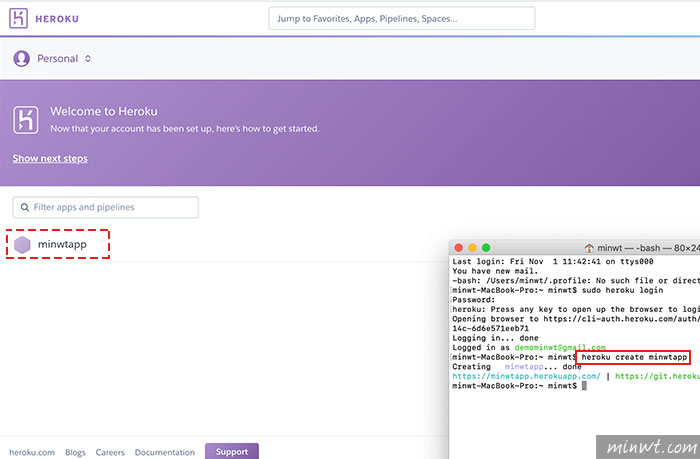Image resolution: width=700 pixels, height=459 pixels.
Task: Open heroku.com footer link
Action: [x=32, y=452]
